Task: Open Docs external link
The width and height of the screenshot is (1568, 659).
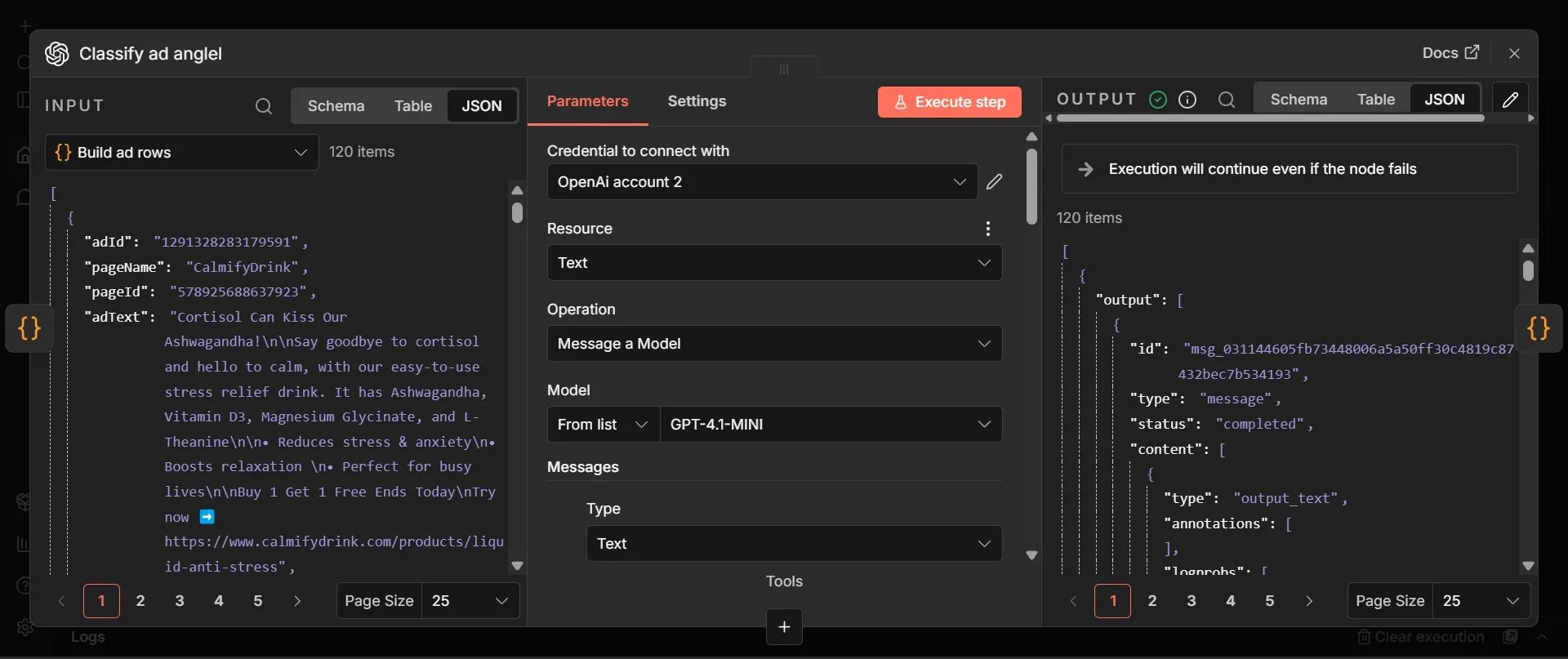Action: pos(1450,53)
